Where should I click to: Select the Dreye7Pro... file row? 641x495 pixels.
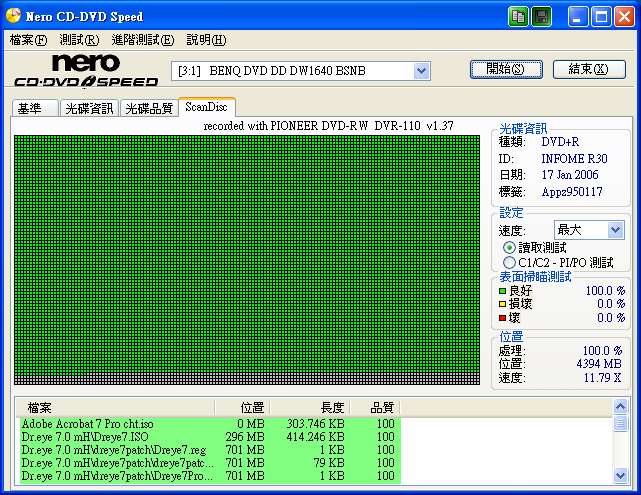click(210, 476)
